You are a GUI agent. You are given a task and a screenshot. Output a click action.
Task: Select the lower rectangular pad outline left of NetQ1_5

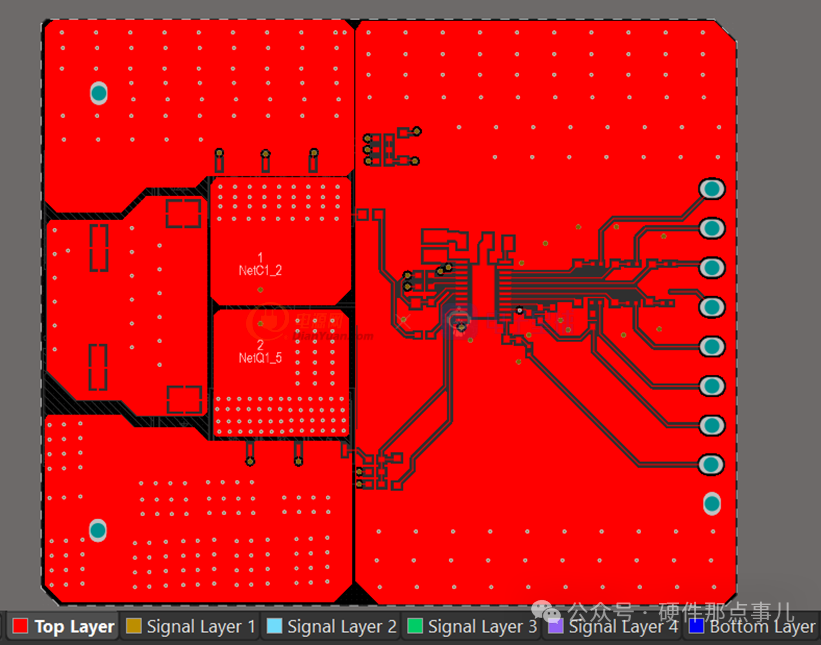click(184, 399)
